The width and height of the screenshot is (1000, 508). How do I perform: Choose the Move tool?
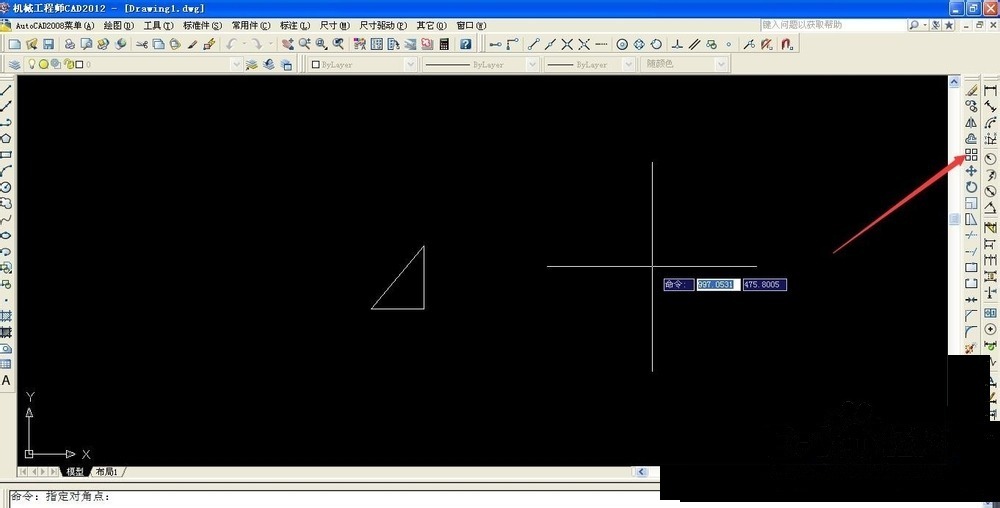(971, 171)
